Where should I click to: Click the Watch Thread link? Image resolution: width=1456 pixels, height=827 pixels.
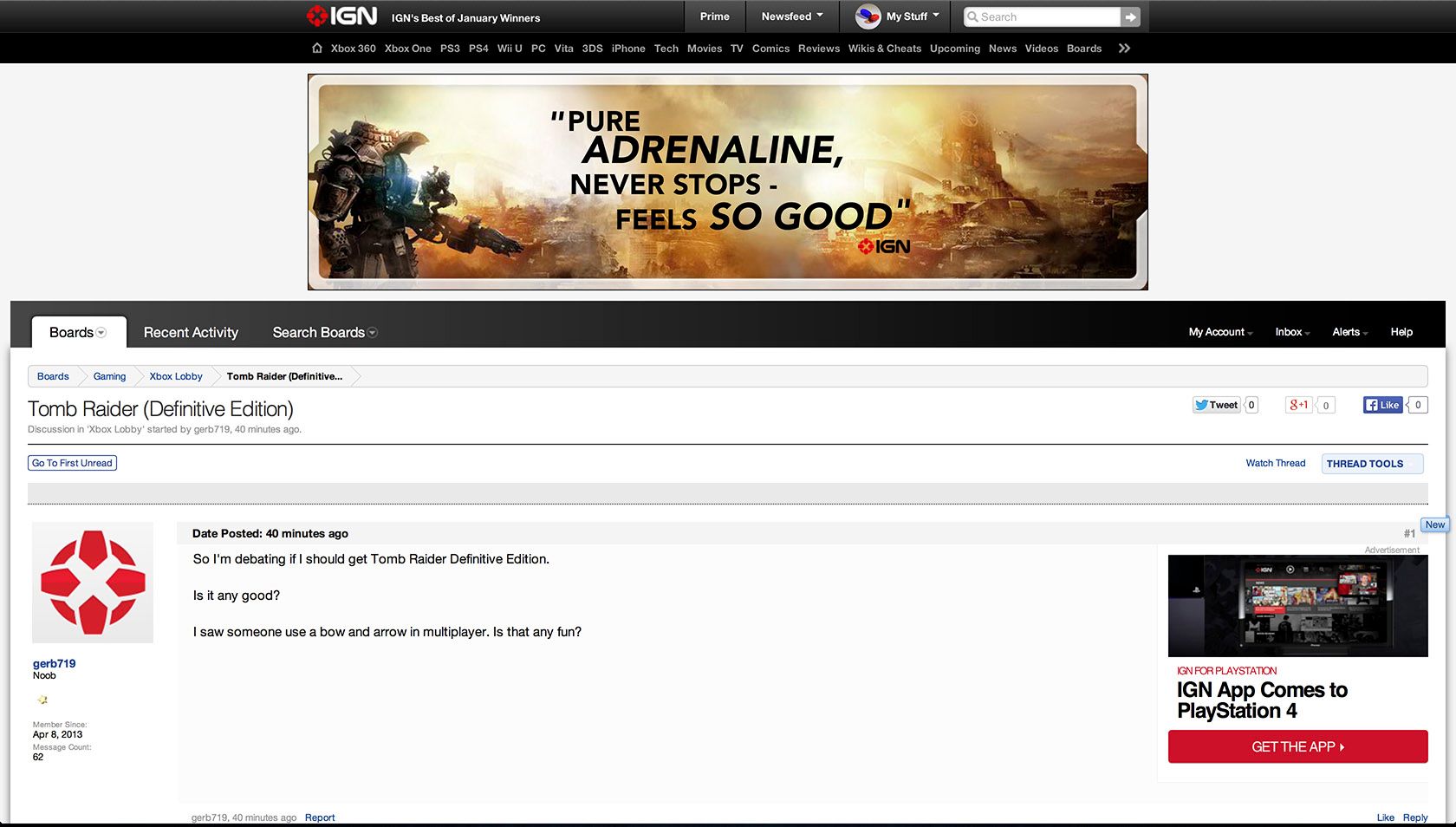click(x=1276, y=463)
